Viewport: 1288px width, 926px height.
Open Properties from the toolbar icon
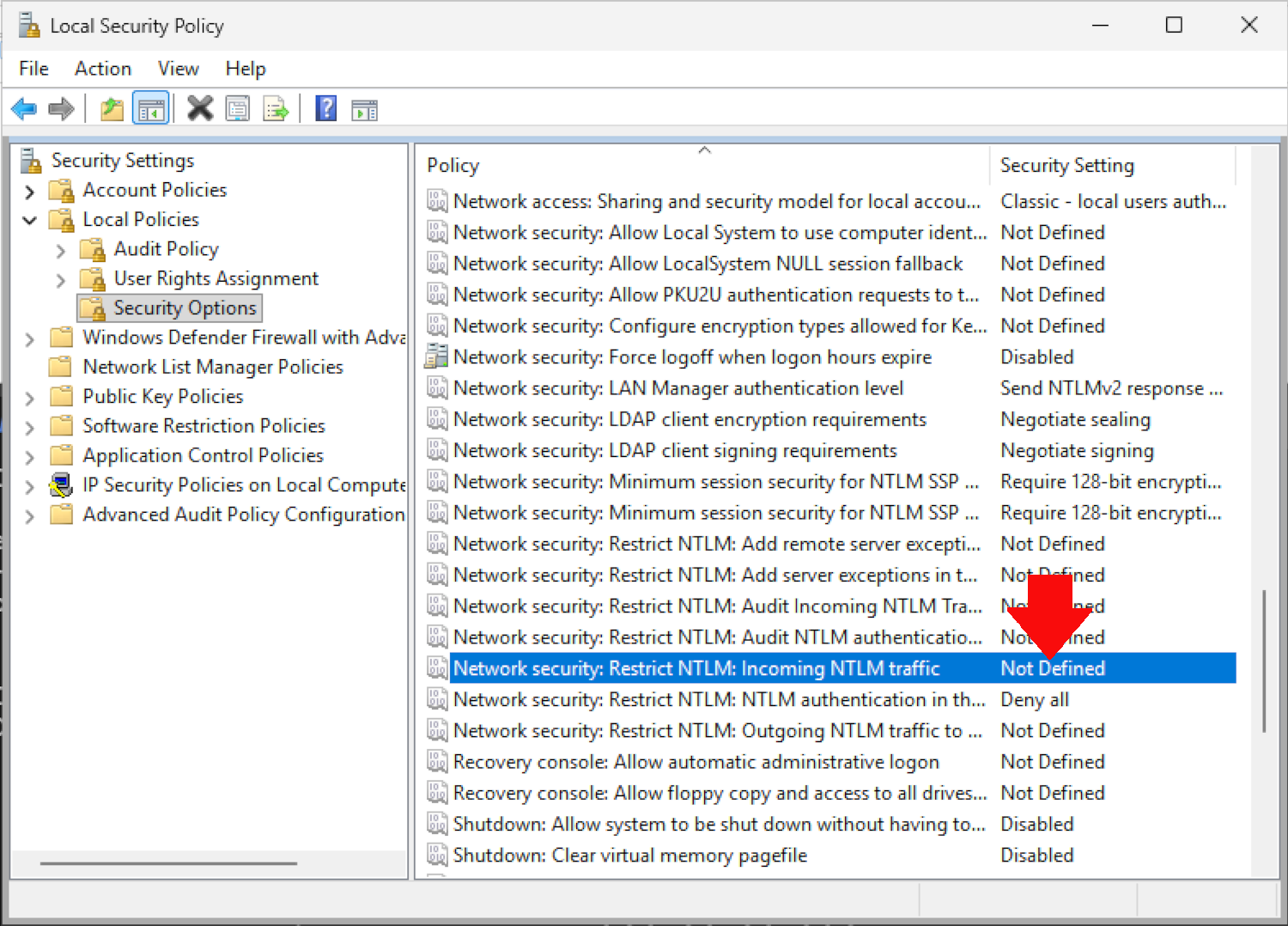[238, 109]
